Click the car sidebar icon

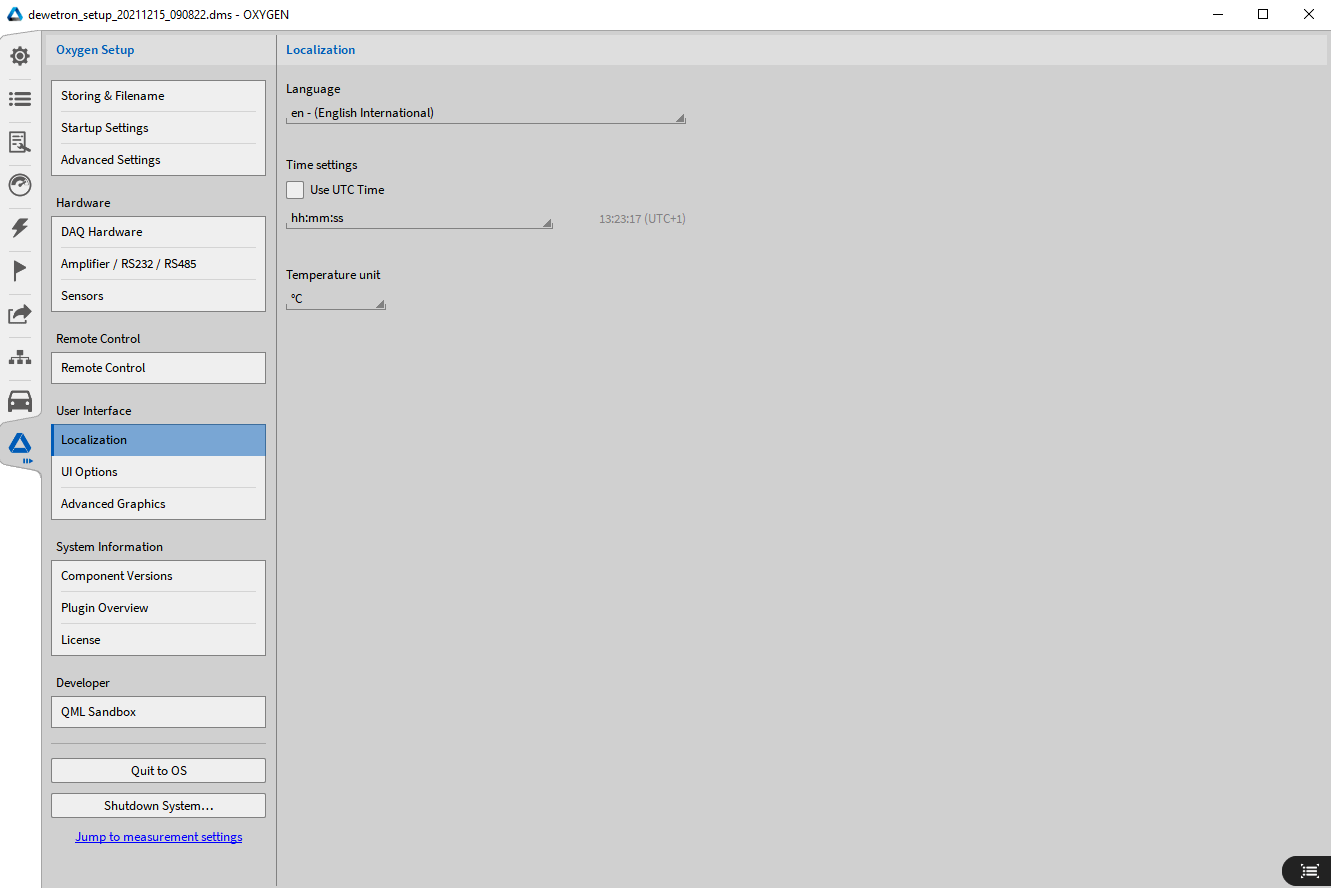[x=20, y=401]
